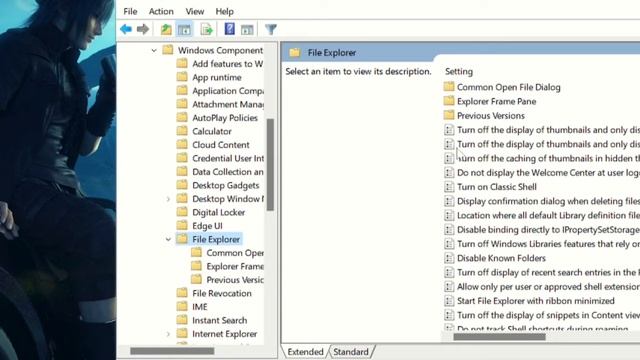Select Add features to Windows folder in tree
640x360 pixels.
[220, 64]
